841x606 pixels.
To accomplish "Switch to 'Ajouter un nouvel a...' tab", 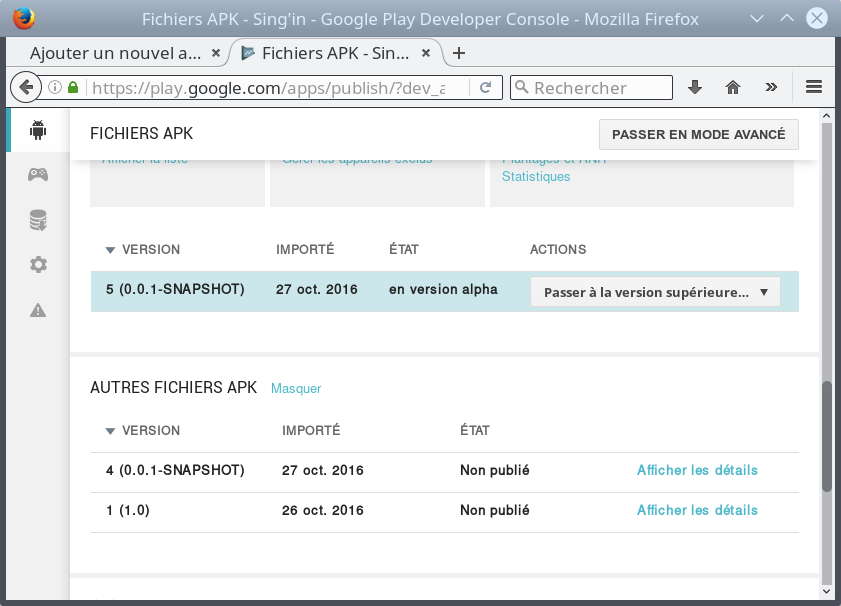I will tap(115, 53).
